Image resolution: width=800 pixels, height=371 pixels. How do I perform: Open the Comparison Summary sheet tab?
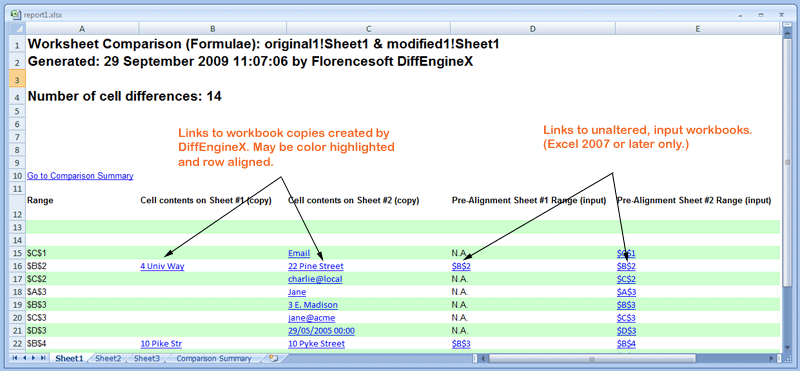pyautogui.click(x=214, y=358)
